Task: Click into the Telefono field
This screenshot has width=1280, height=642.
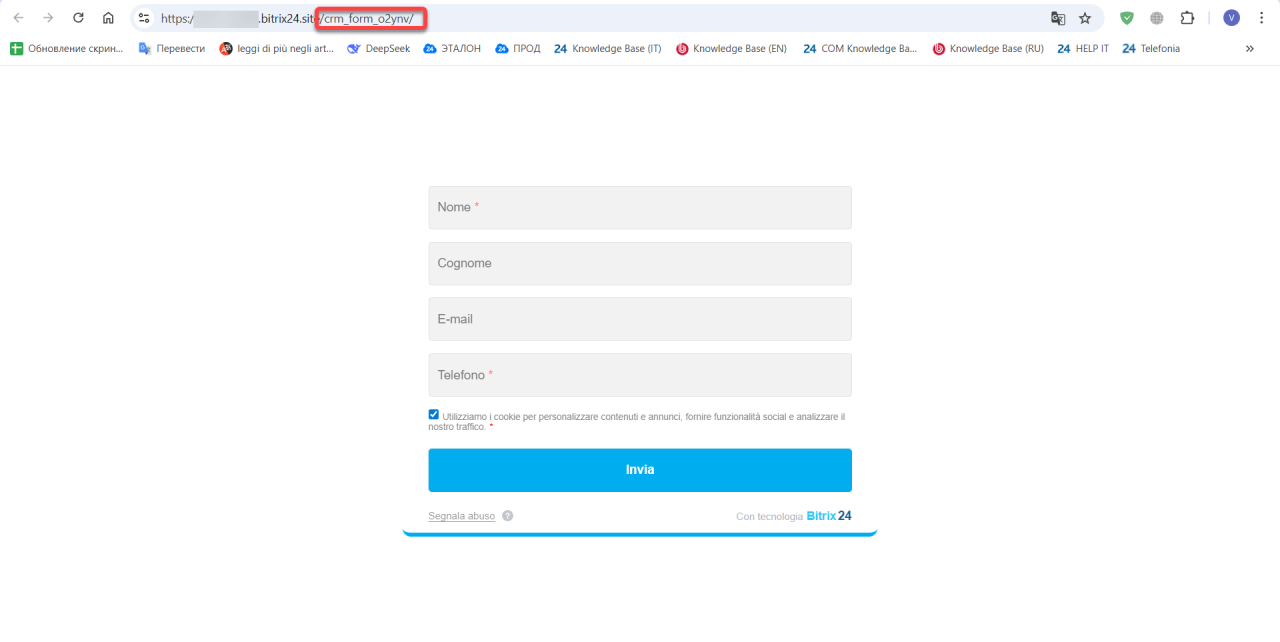Action: [640, 375]
